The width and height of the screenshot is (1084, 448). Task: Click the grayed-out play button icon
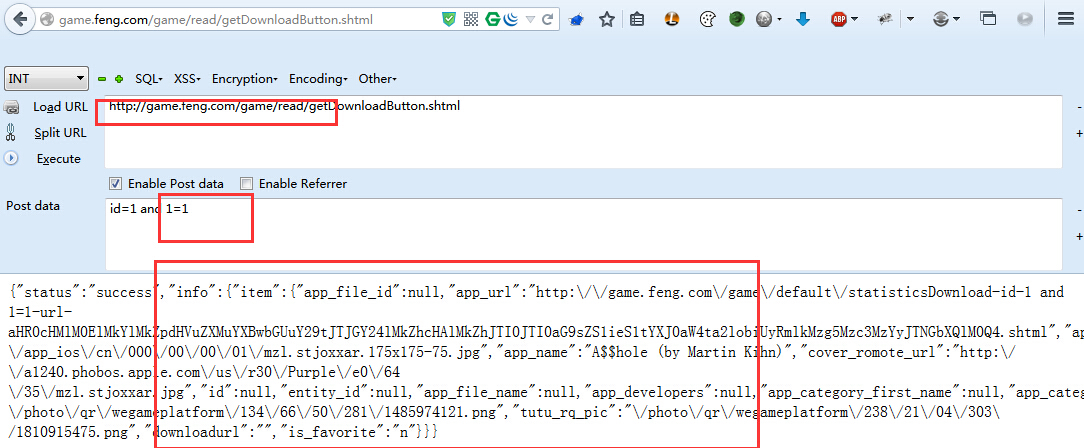tap(1026, 20)
